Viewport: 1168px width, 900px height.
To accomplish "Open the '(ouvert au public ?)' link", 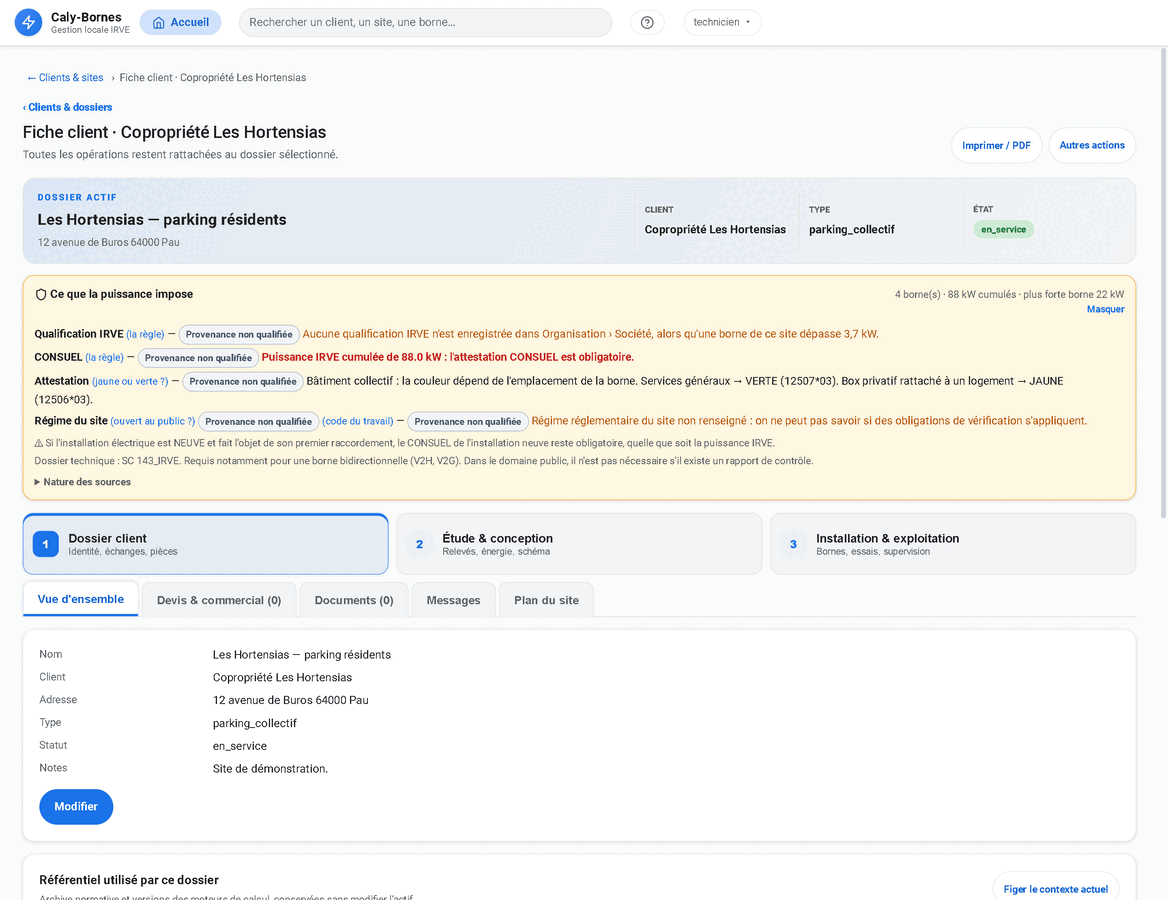I will [153, 421].
